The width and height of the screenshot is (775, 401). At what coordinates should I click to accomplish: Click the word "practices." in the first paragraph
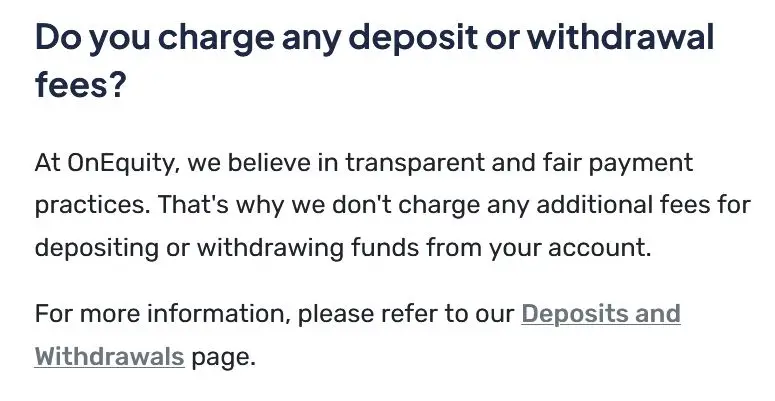(x=88, y=205)
